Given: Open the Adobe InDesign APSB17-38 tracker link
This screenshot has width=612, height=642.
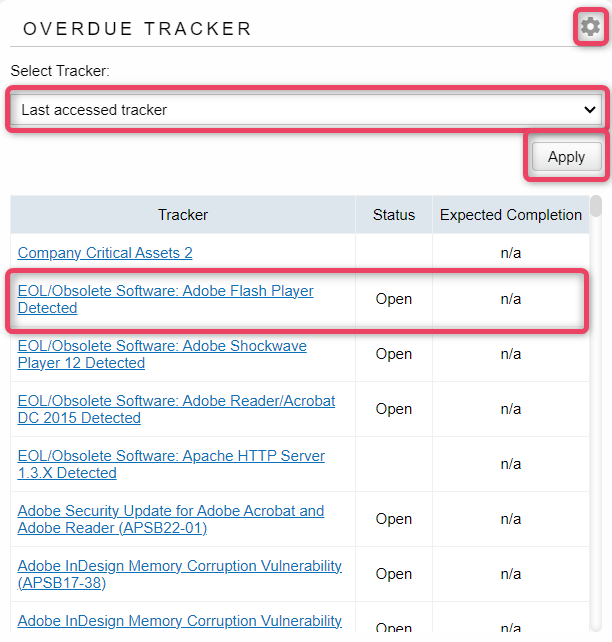Looking at the screenshot, I should (x=180, y=574).
